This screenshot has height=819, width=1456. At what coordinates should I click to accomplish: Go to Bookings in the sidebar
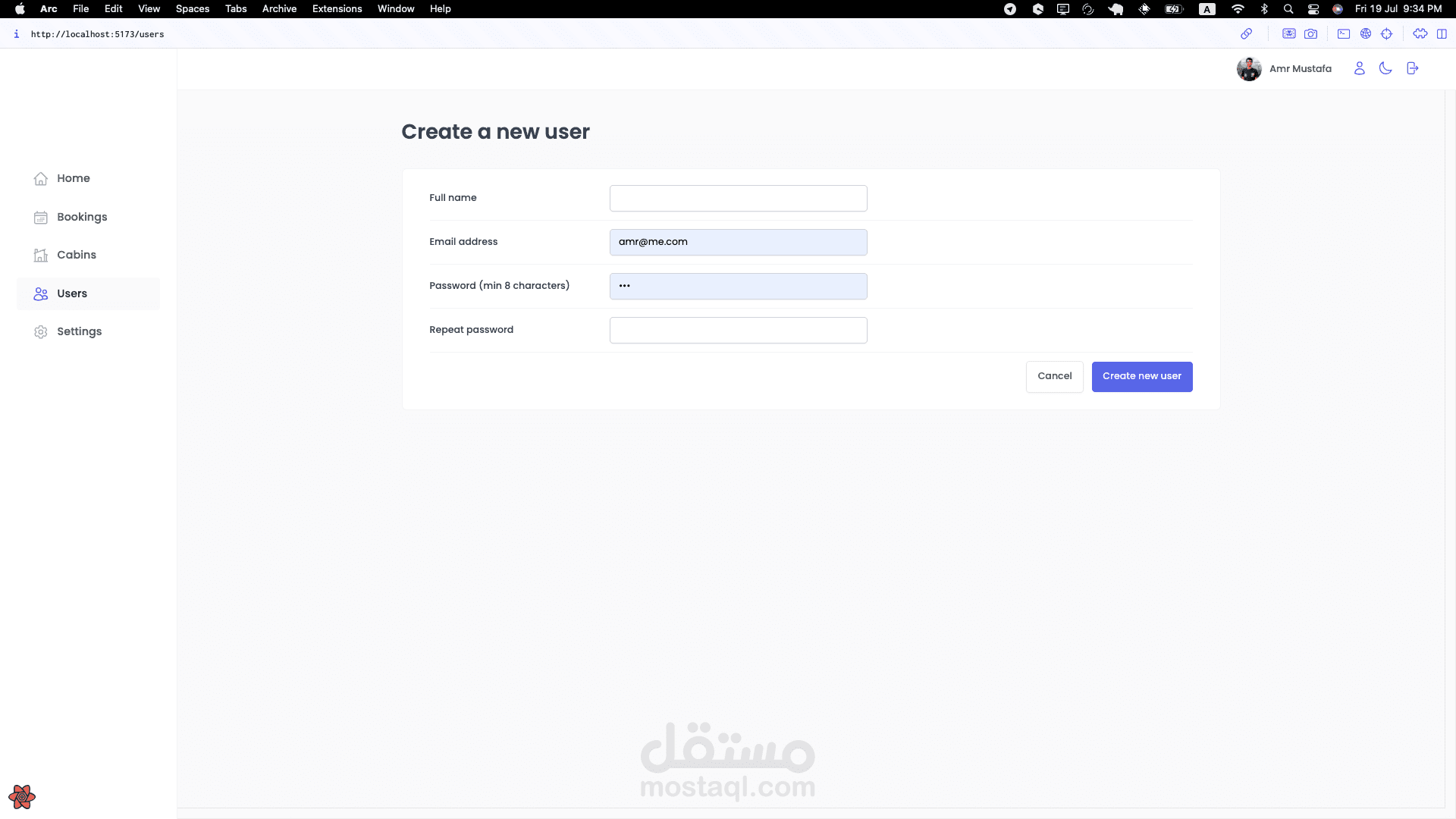[x=88, y=217]
